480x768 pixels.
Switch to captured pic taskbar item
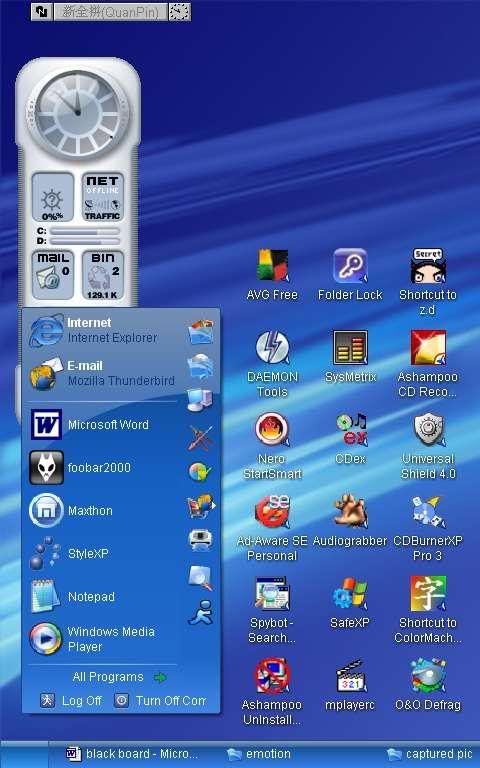pyautogui.click(x=429, y=754)
